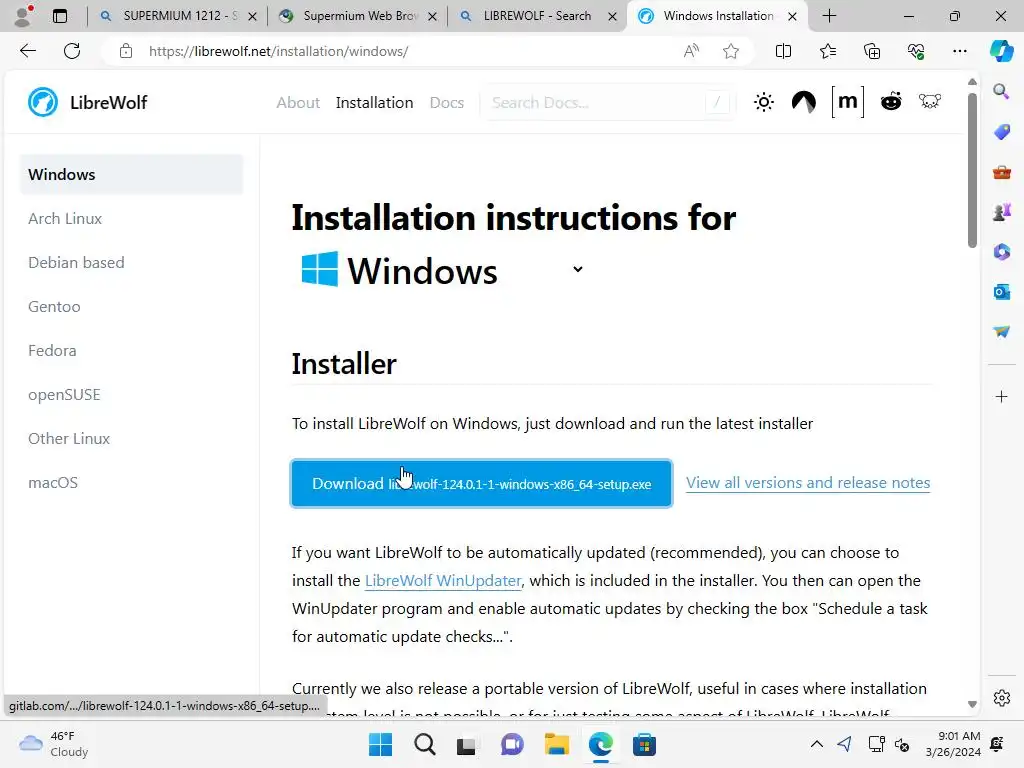This screenshot has width=1024, height=768.
Task: Open sidebar search magnifier icon
Action: point(1001,91)
